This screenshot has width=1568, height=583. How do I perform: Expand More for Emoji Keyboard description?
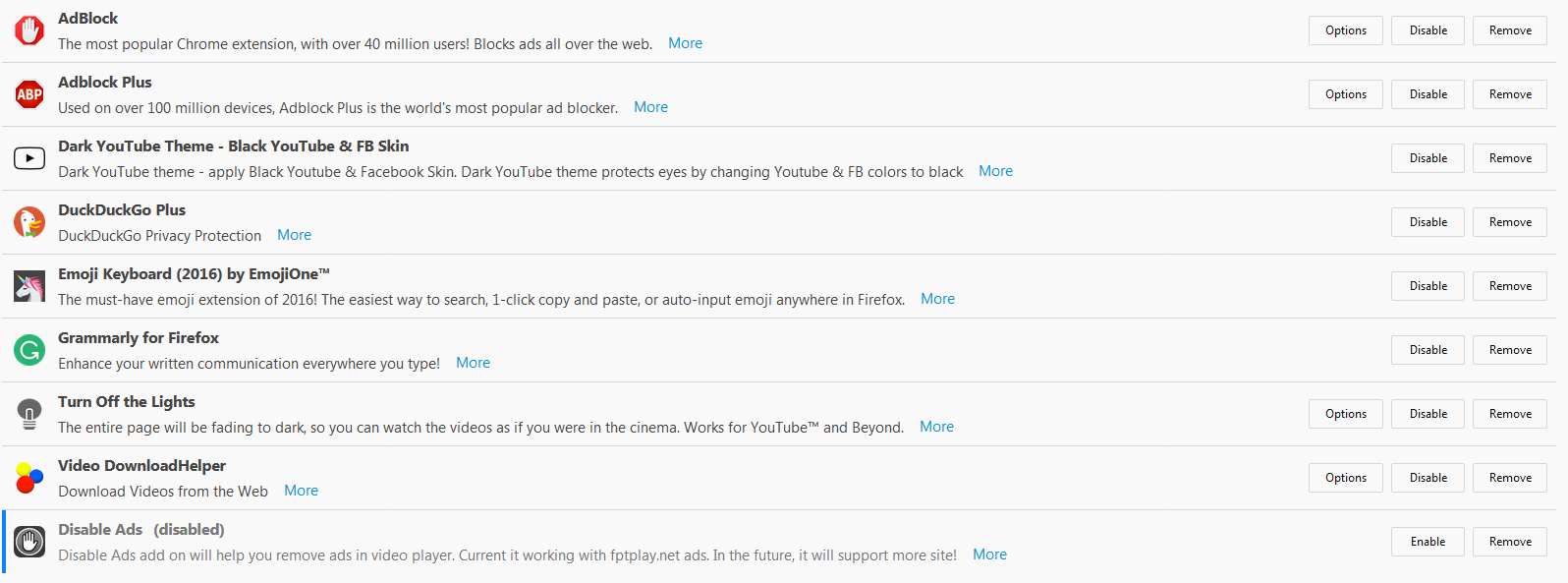pos(937,299)
